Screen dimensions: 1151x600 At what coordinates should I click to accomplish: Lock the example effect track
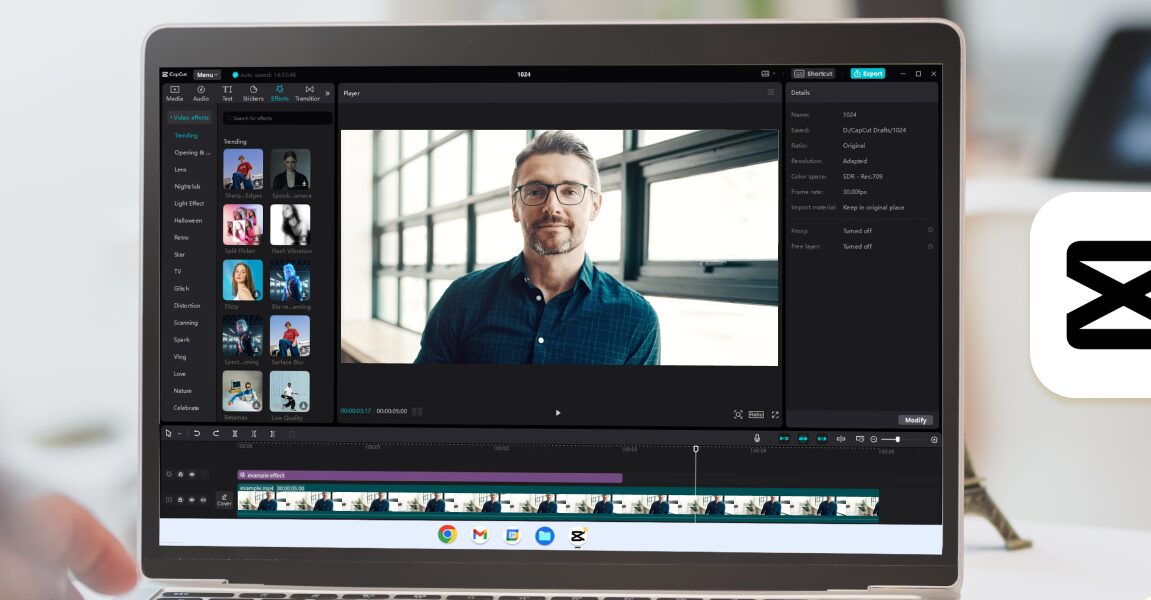181,474
